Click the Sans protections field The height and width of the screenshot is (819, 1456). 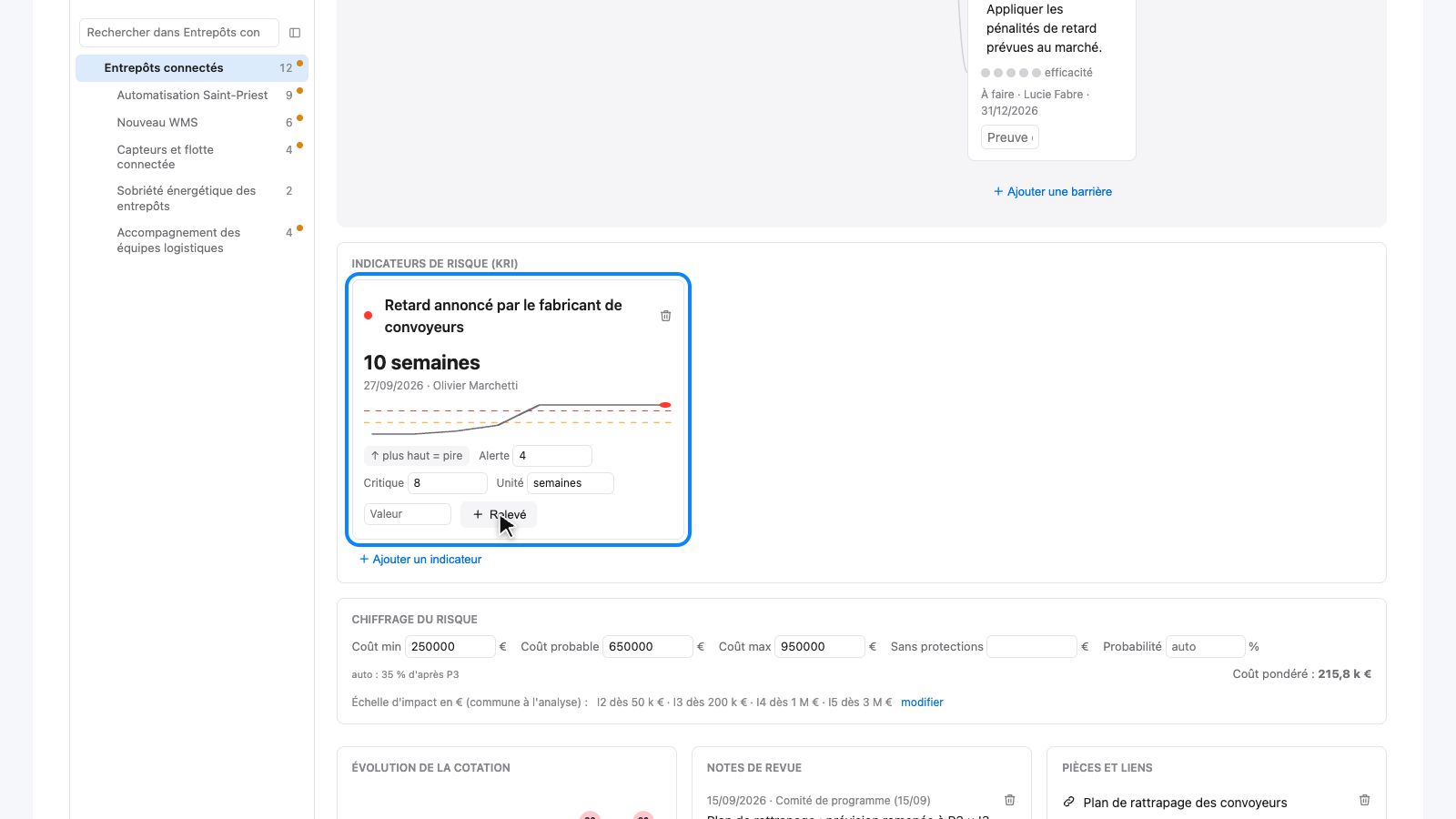point(1032,647)
